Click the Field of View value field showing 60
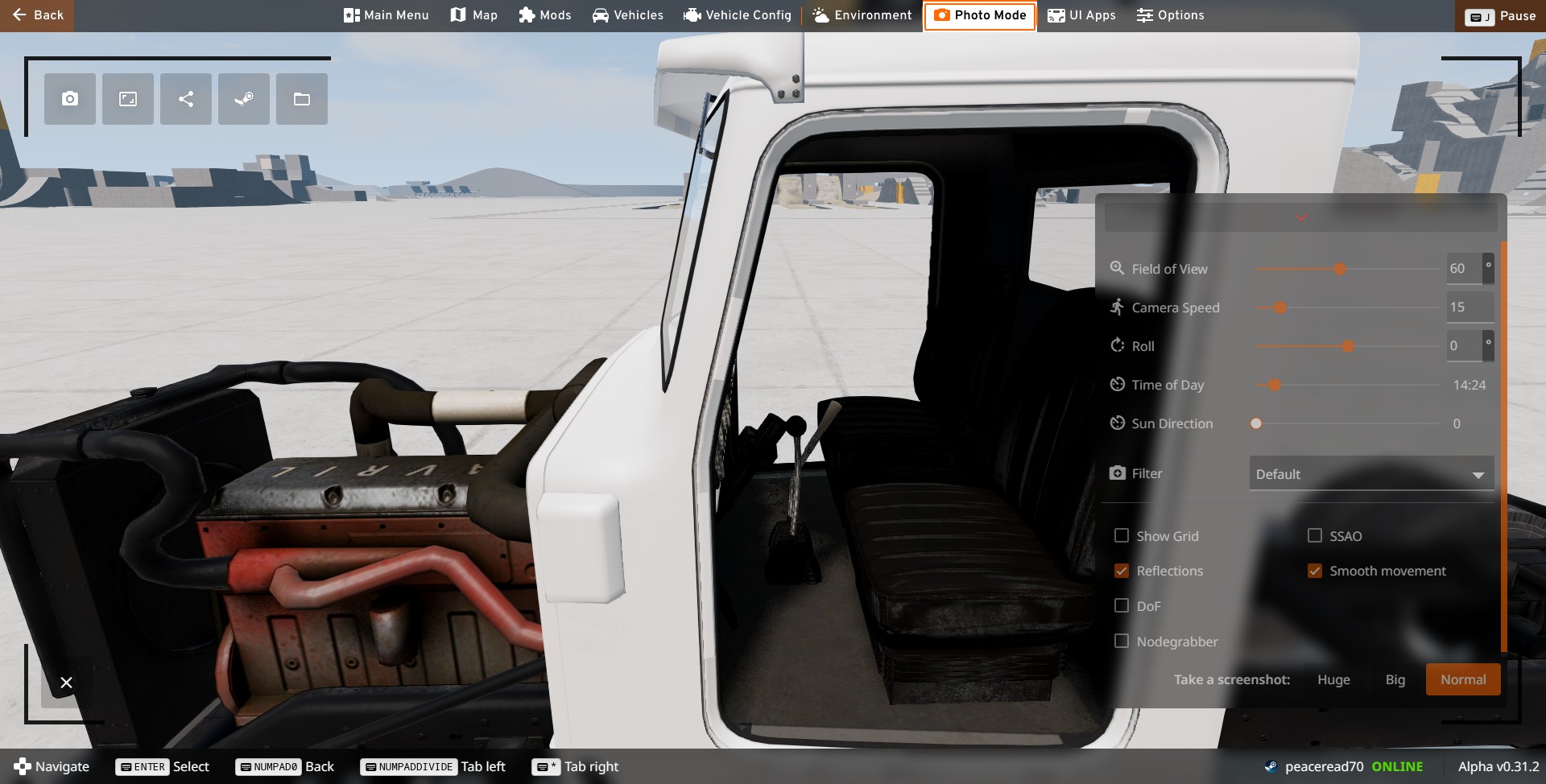Screen dimensions: 1546x784 (1465, 268)
